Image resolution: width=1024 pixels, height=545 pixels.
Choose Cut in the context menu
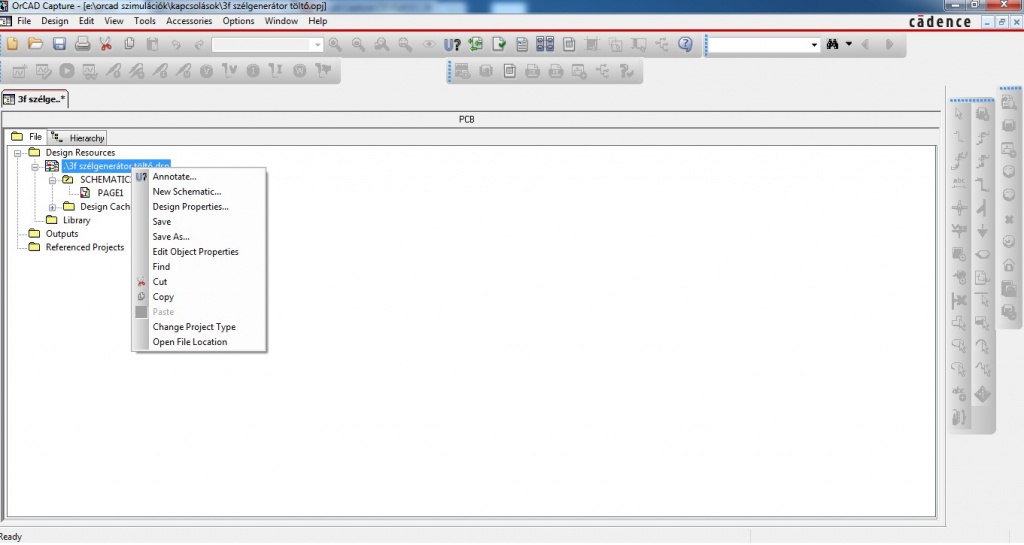pyautogui.click(x=199, y=282)
